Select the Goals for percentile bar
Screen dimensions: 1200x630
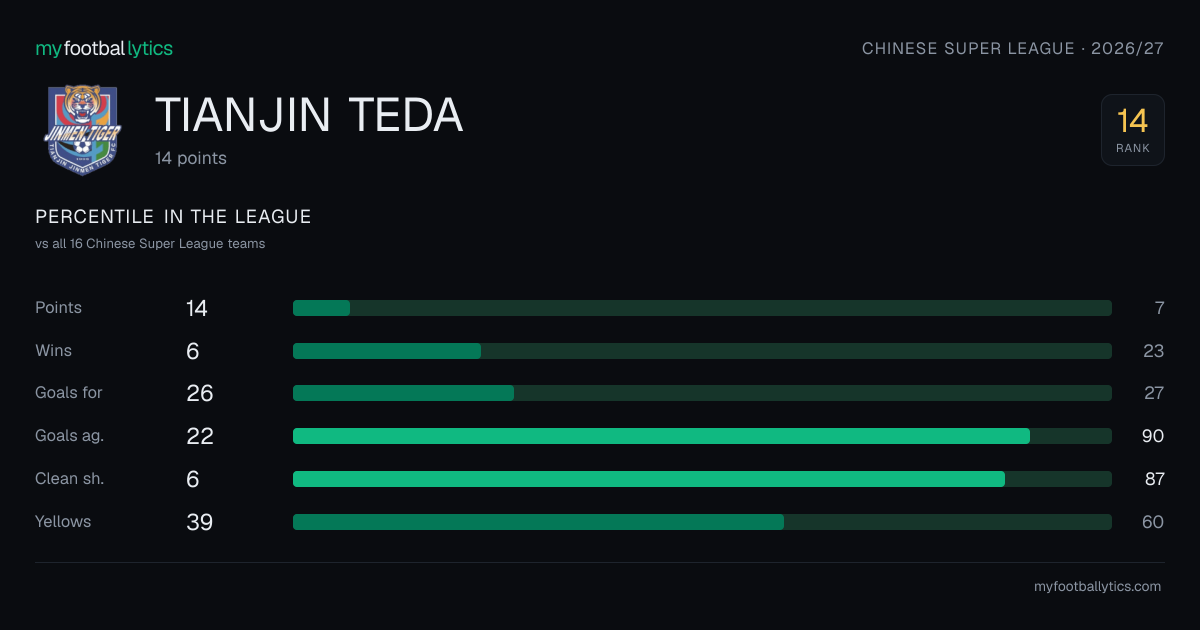coord(702,393)
